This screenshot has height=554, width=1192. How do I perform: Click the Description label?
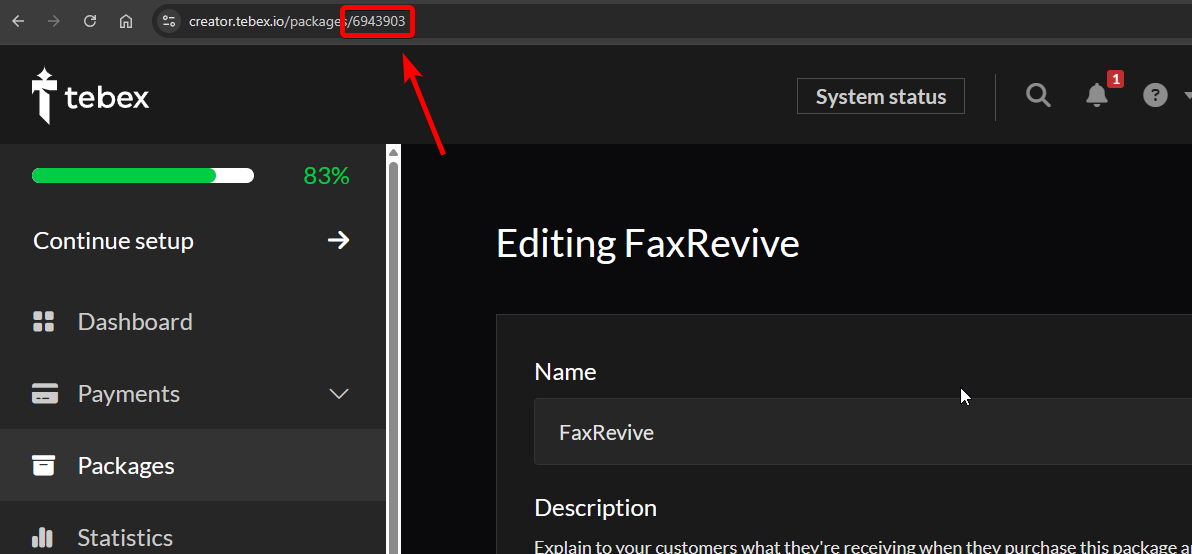coord(595,507)
